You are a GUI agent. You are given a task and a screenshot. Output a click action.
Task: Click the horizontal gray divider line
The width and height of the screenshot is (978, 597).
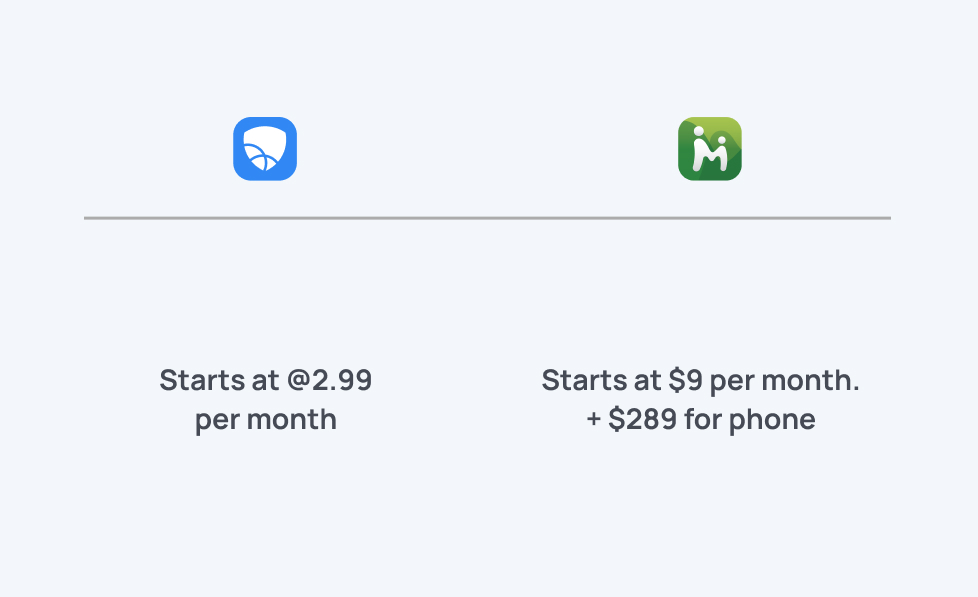[487, 217]
